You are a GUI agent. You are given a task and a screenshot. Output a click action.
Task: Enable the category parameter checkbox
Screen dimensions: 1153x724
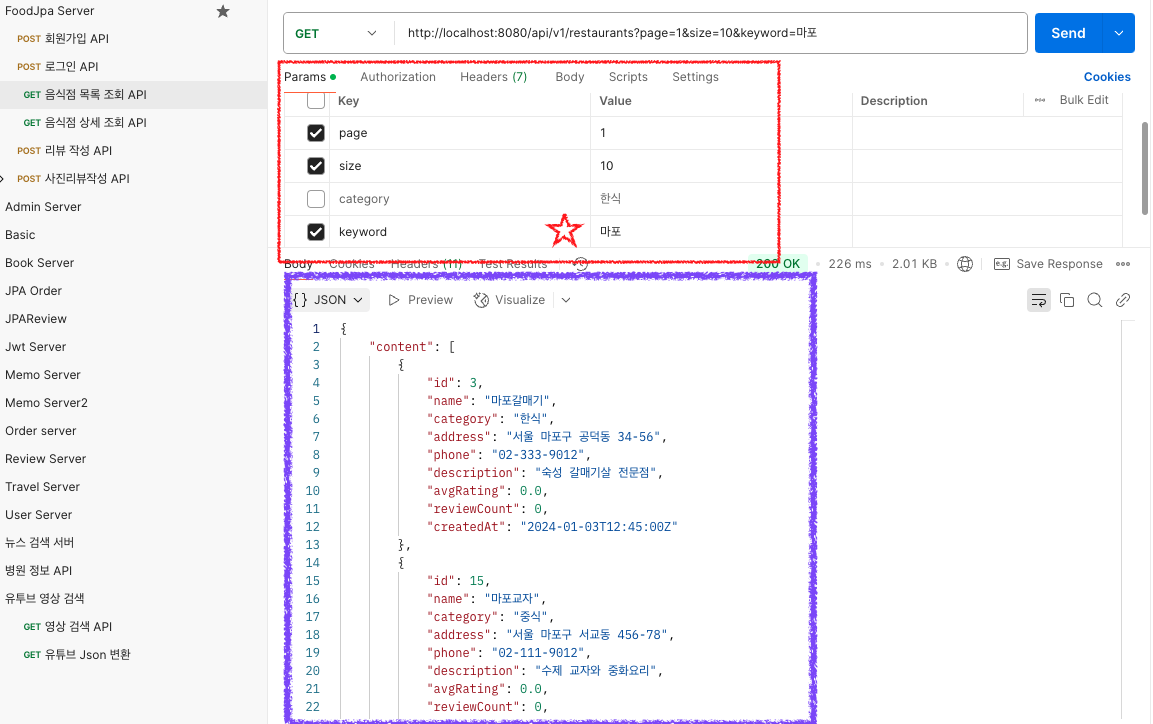click(x=315, y=199)
